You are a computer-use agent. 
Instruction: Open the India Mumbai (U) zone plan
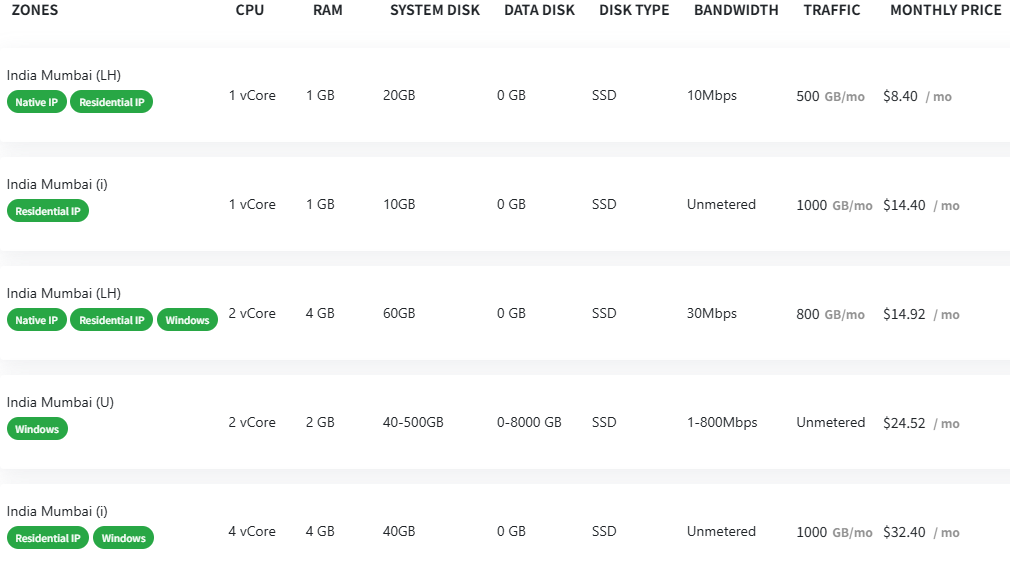60,402
